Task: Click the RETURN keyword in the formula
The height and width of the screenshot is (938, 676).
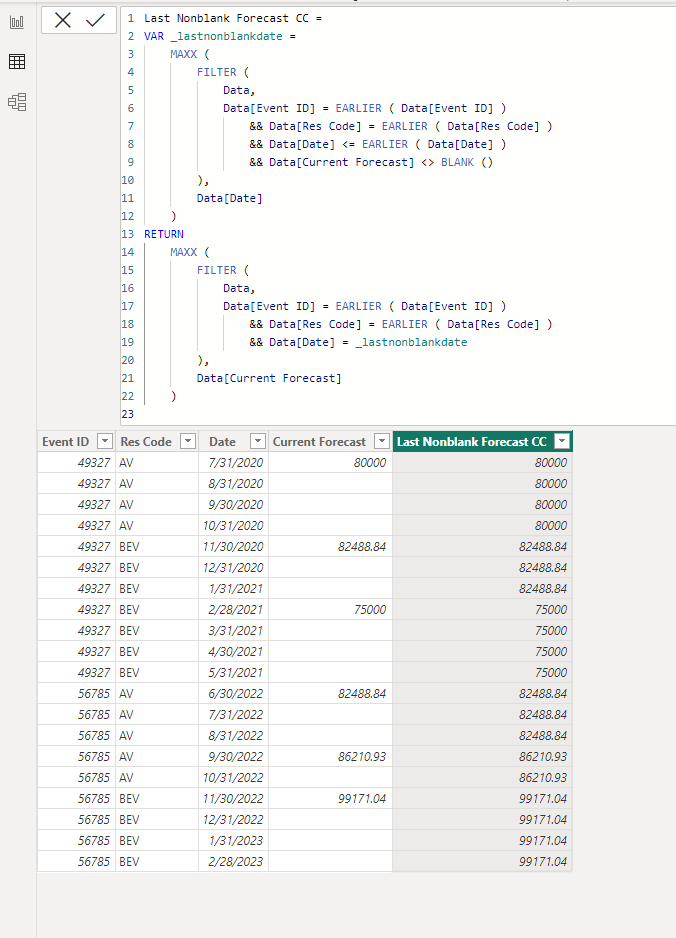Action: 163,234
